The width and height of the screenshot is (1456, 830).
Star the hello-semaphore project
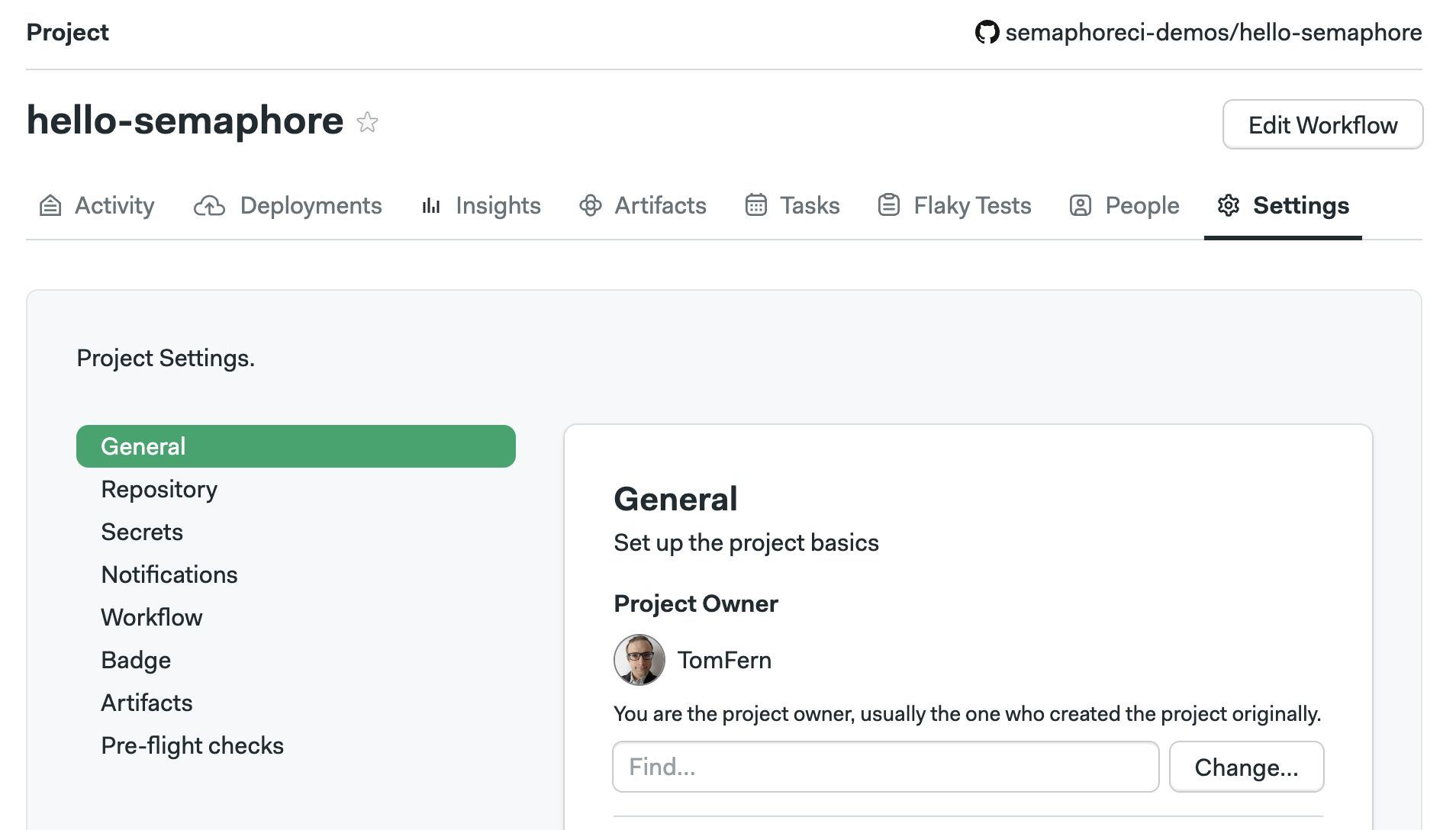[x=367, y=122]
